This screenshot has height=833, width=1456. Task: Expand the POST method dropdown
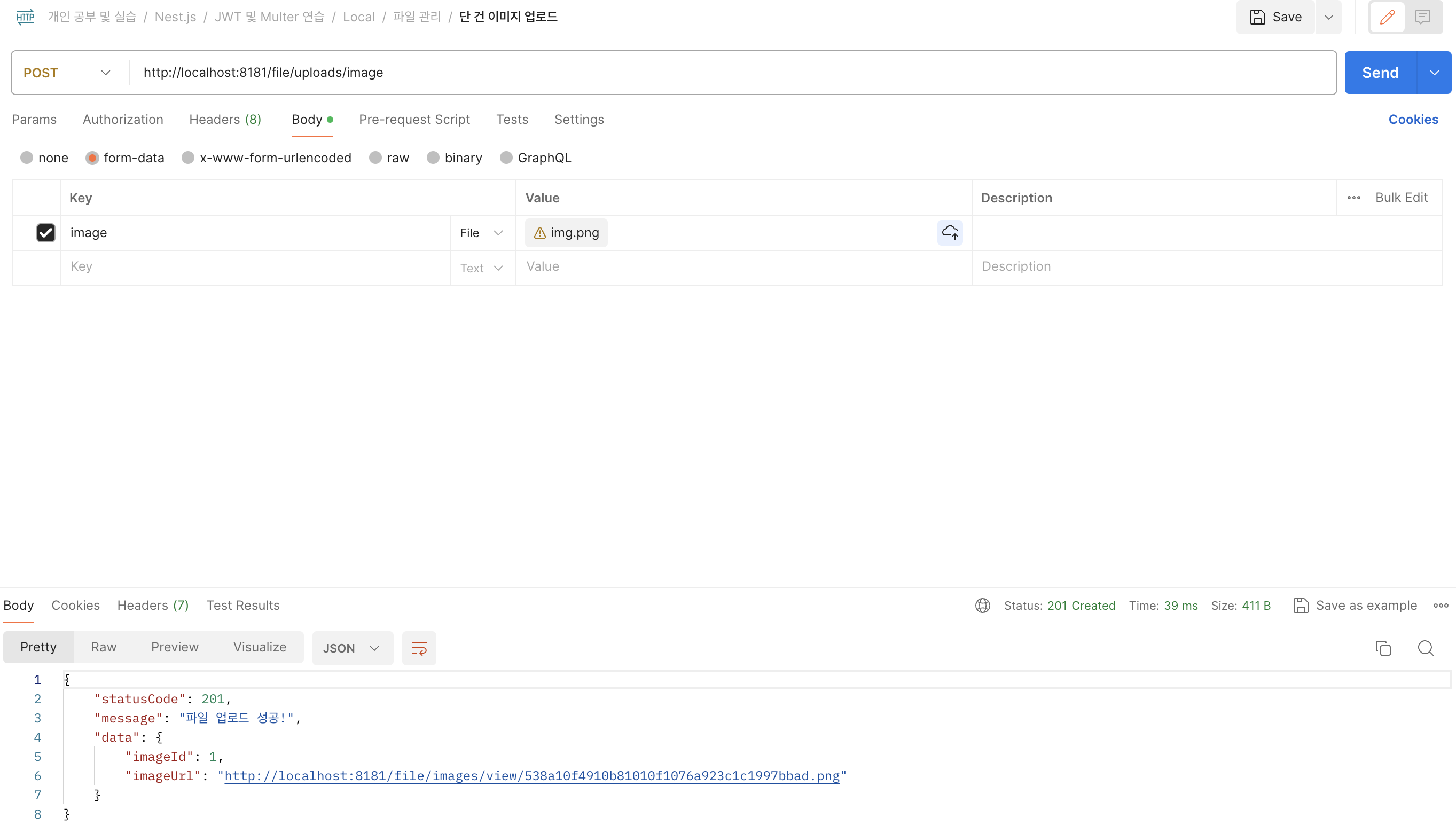coord(67,73)
